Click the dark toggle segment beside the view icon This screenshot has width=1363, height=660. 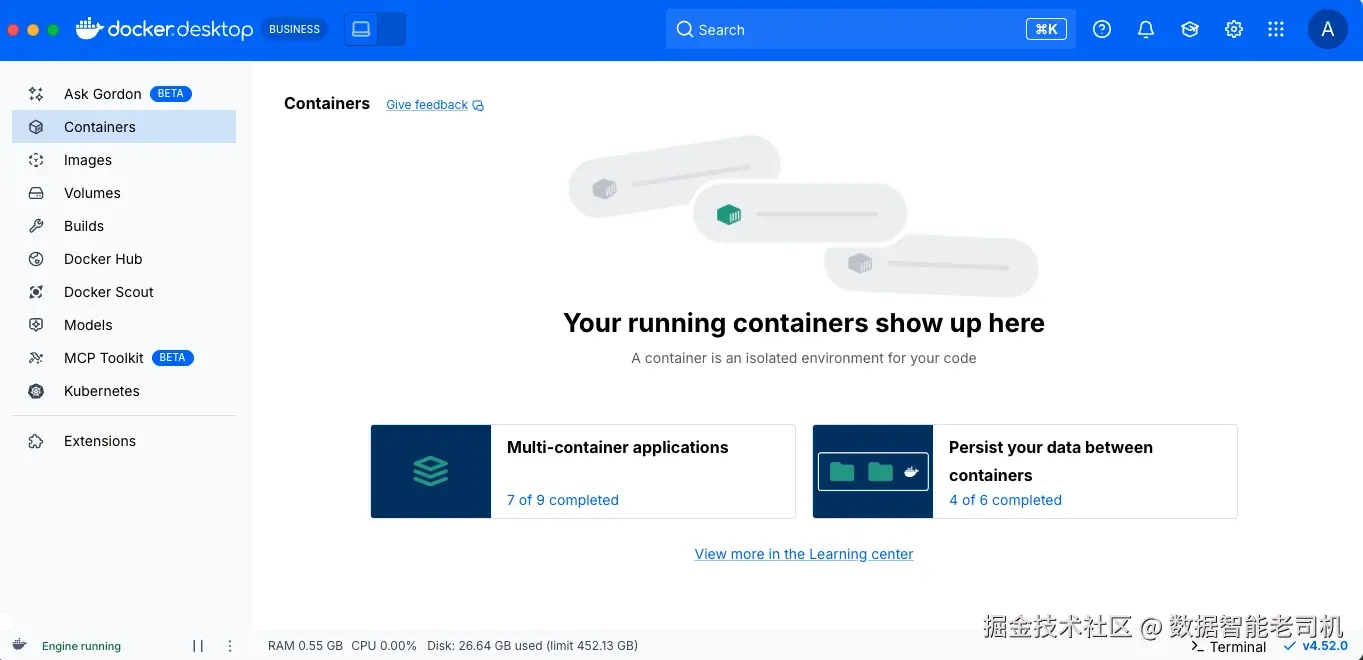(392, 30)
